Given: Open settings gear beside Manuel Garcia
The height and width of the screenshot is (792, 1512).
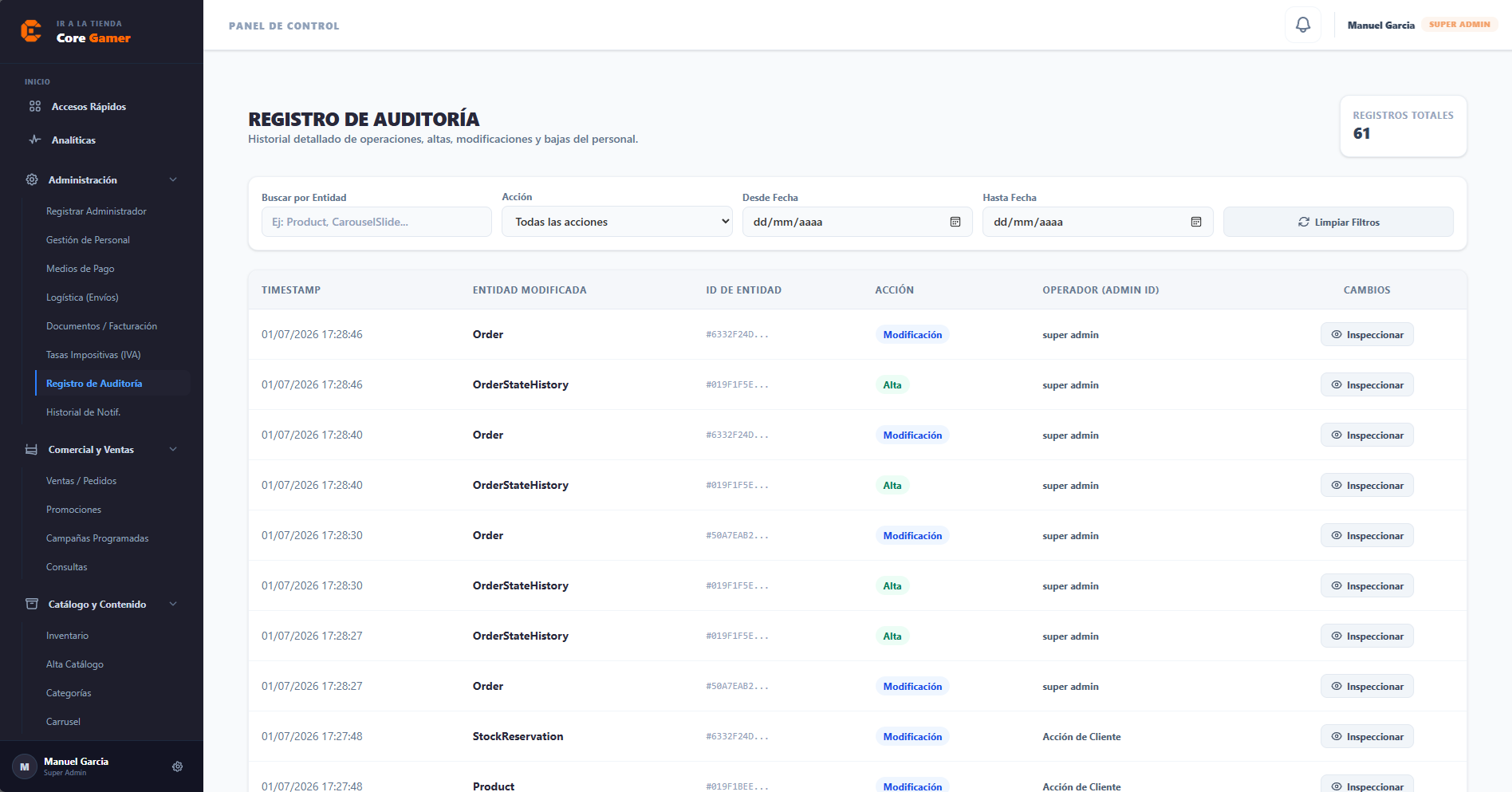Looking at the screenshot, I should pos(178,766).
